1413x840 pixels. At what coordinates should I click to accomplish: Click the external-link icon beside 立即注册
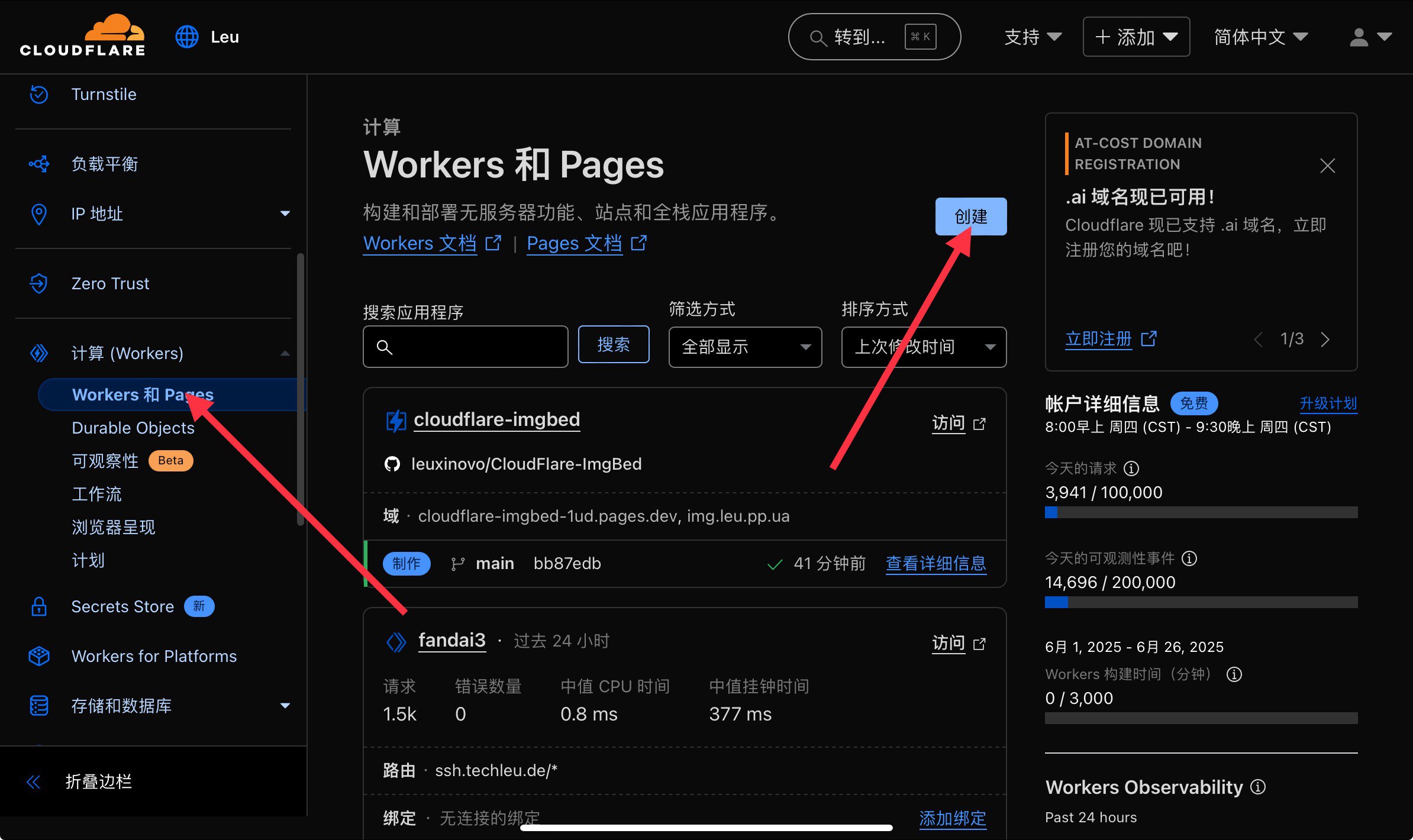(x=1149, y=338)
